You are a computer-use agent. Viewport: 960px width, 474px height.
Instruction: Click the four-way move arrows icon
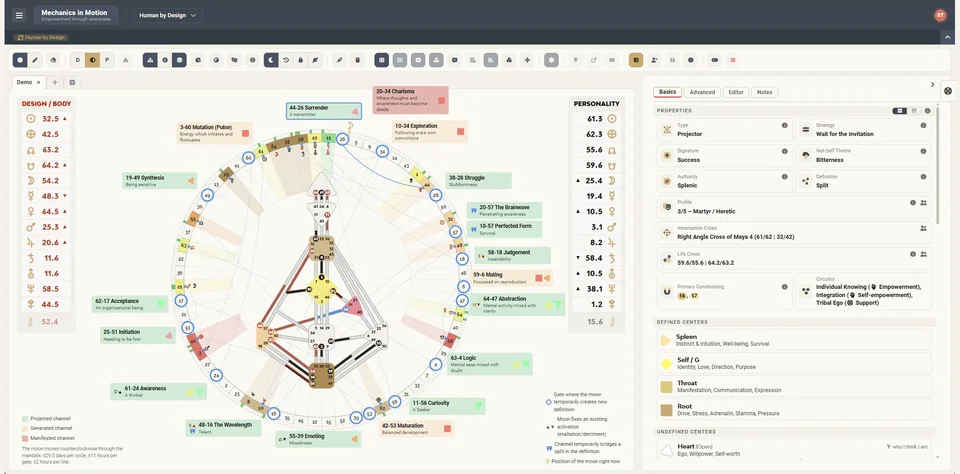(x=527, y=60)
